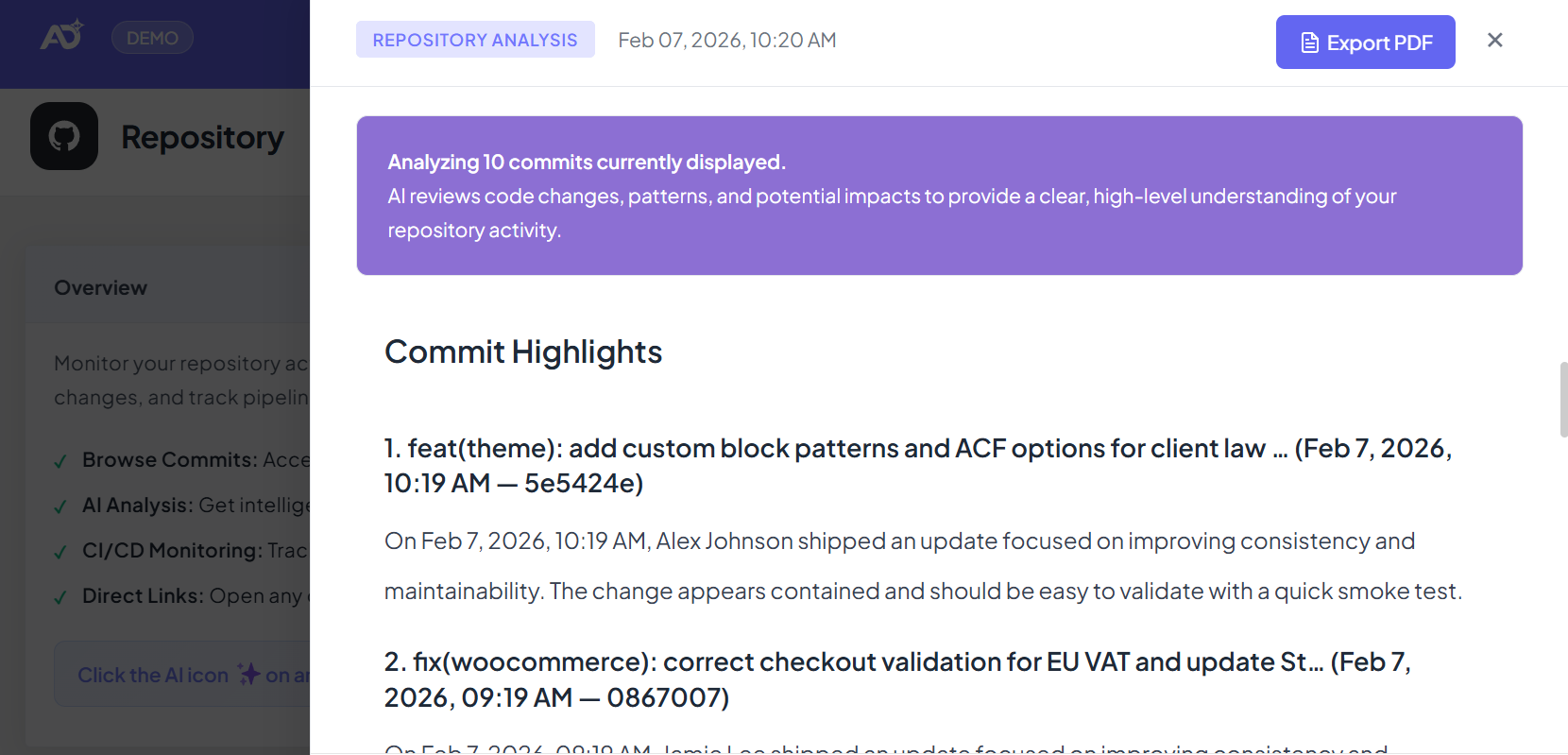The width and height of the screenshot is (1568, 755).
Task: Open the Overview section header
Action: [101, 287]
